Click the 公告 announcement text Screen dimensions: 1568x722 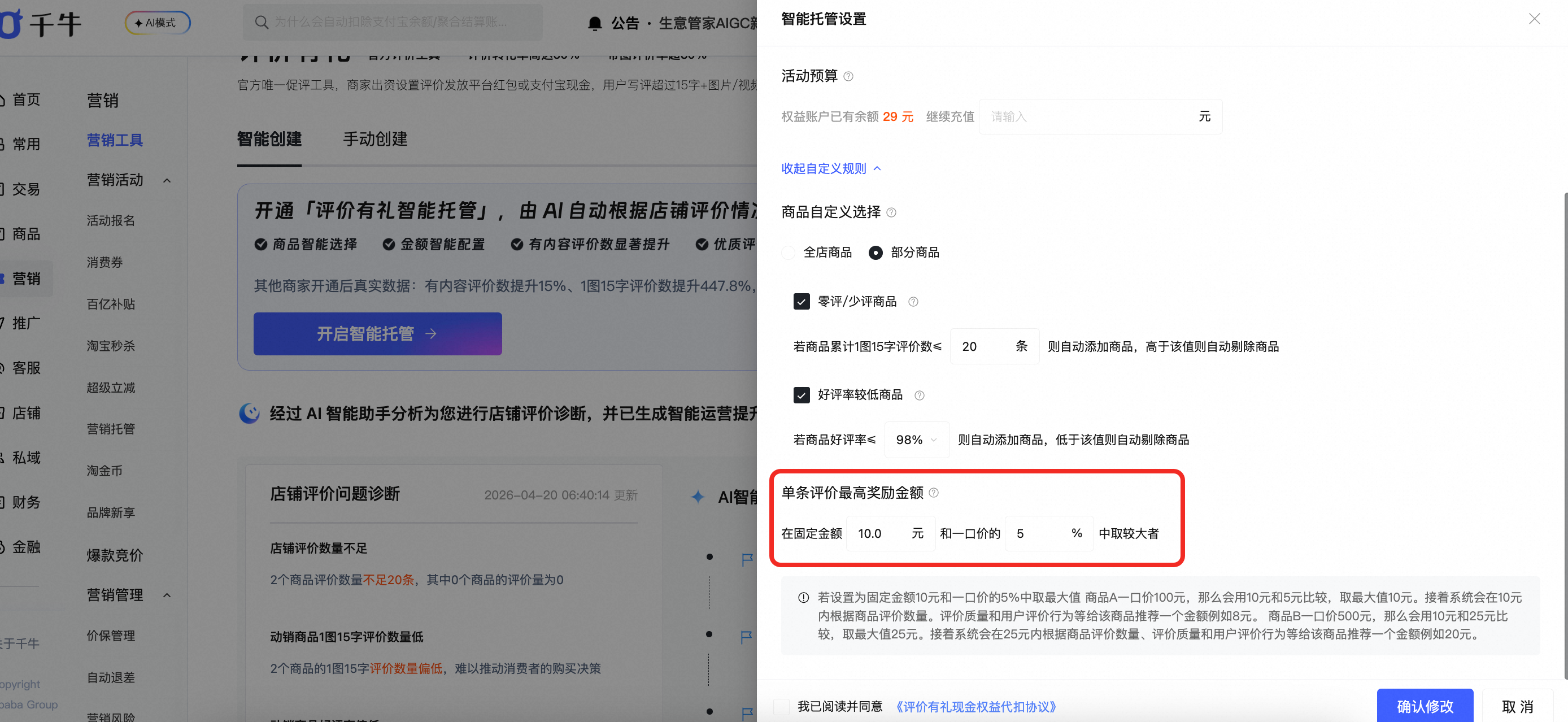pyautogui.click(x=625, y=23)
